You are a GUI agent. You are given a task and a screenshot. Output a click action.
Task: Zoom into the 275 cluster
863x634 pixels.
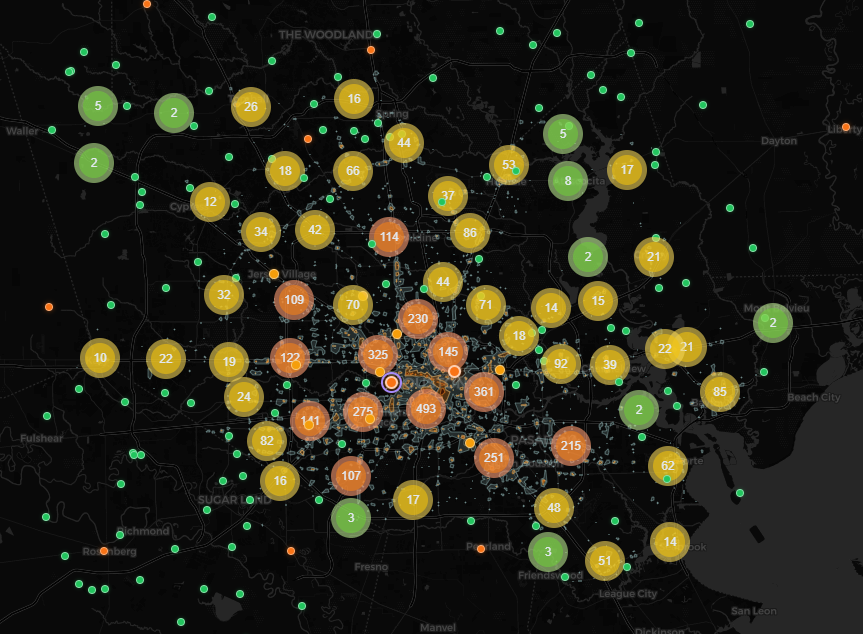click(x=363, y=412)
